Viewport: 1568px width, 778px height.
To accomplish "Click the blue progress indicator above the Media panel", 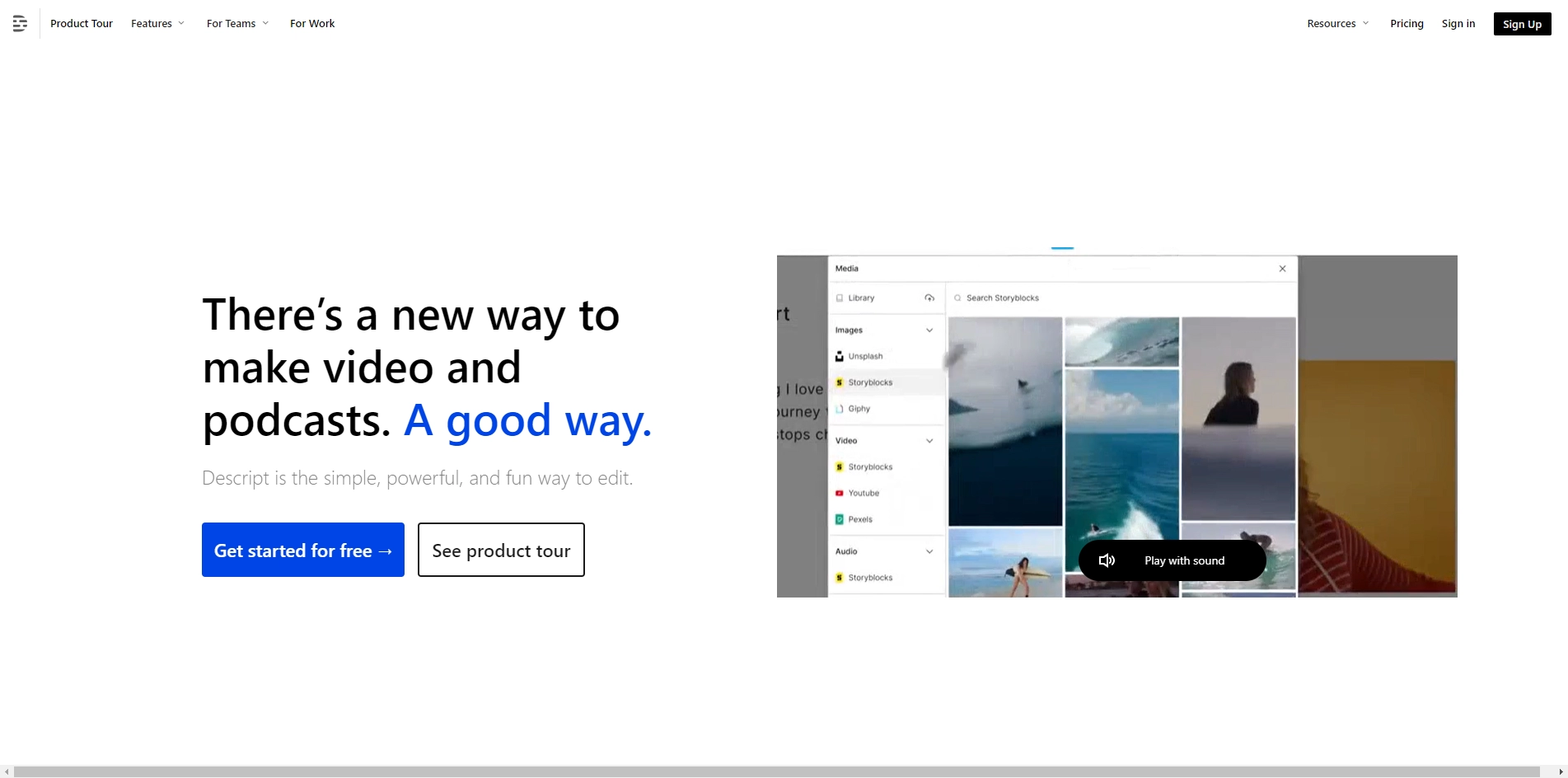I will (1062, 248).
